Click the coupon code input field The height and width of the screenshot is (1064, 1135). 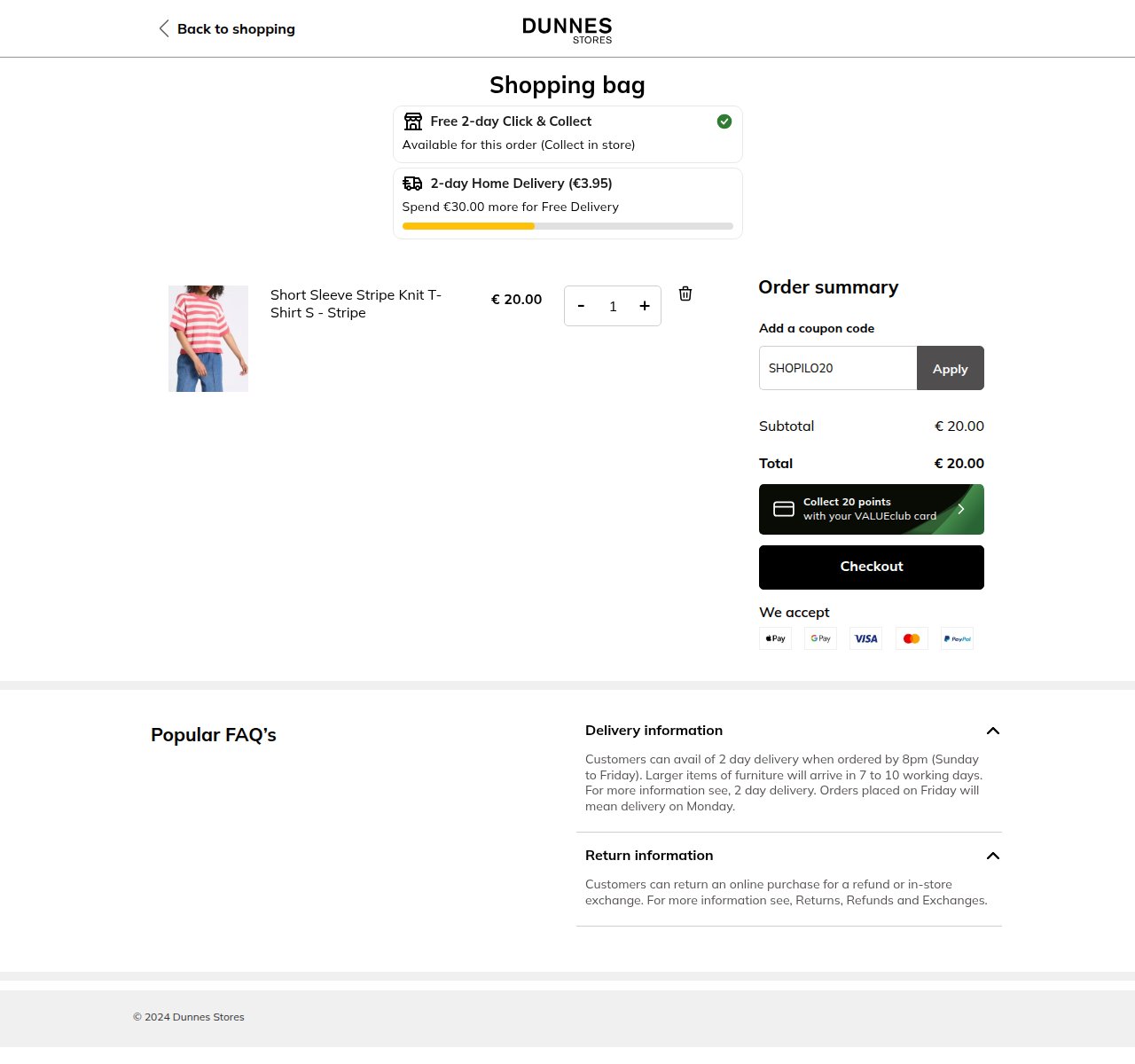(x=838, y=368)
